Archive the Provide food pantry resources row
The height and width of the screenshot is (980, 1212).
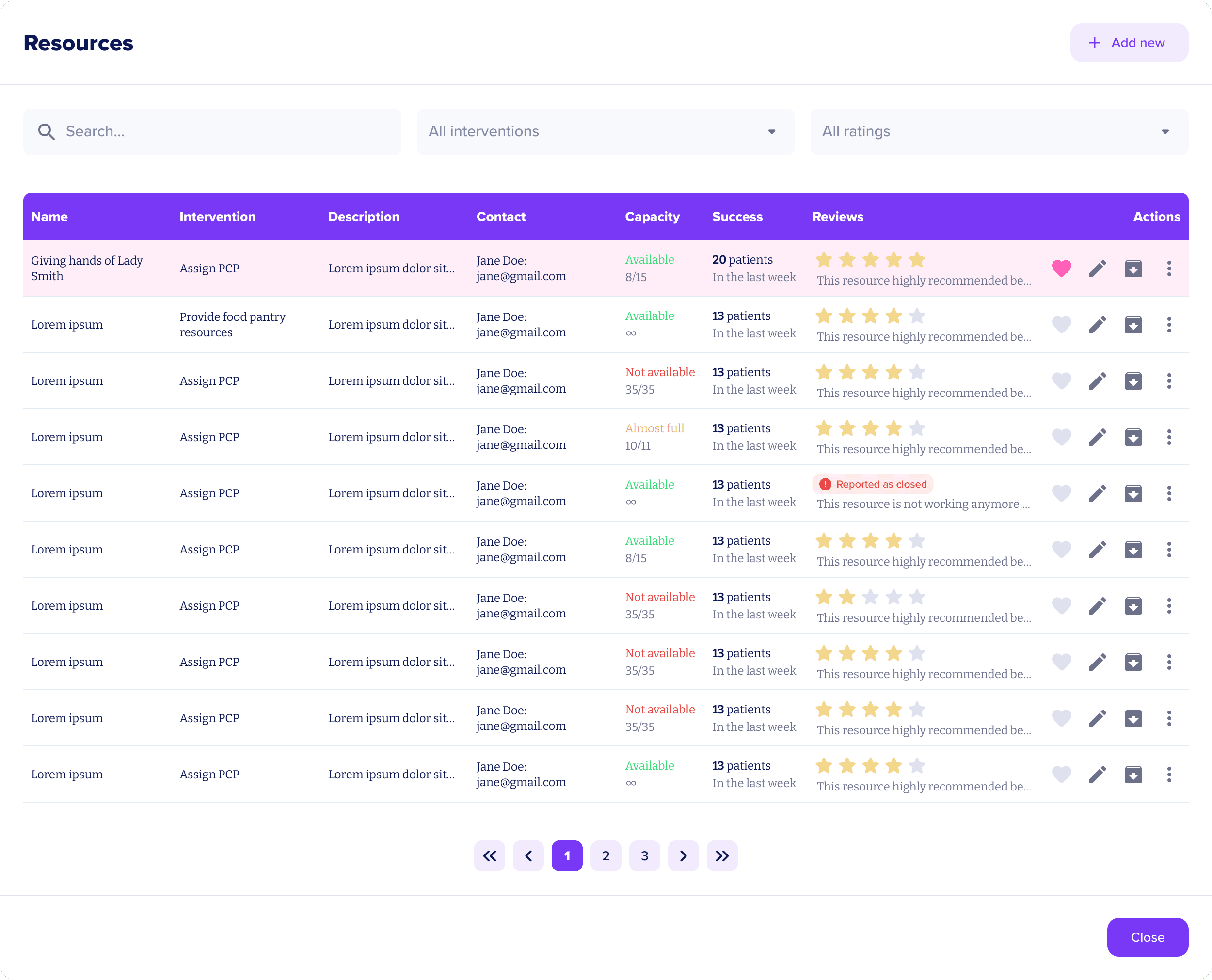[1132, 325]
